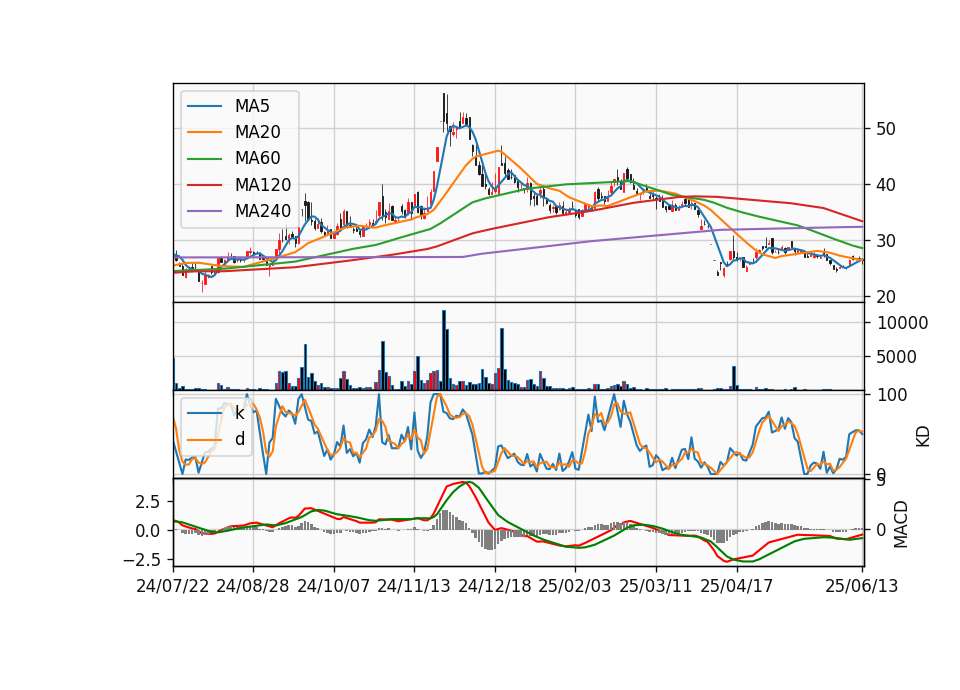The image size is (960, 690).
Task: Click the MA5 legend label
Action: tap(252, 106)
